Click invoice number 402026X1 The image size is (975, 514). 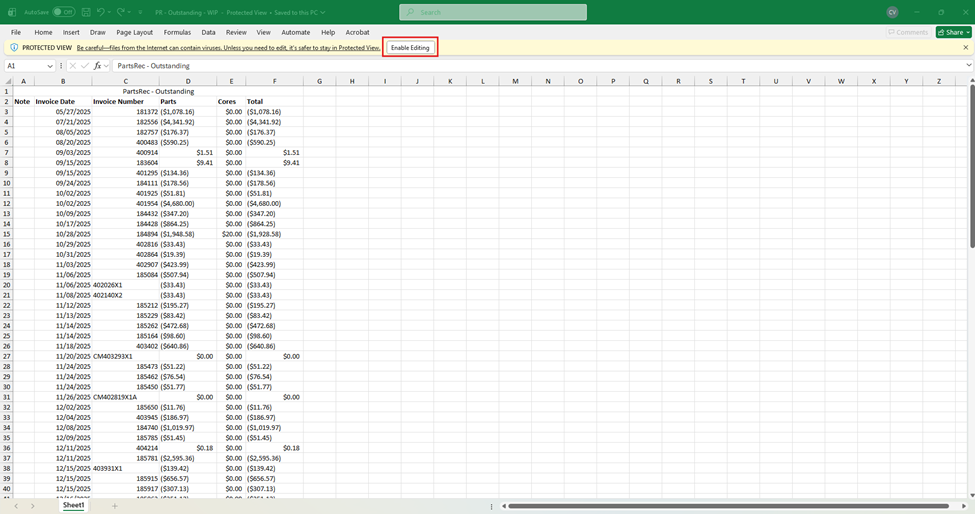[126, 285]
